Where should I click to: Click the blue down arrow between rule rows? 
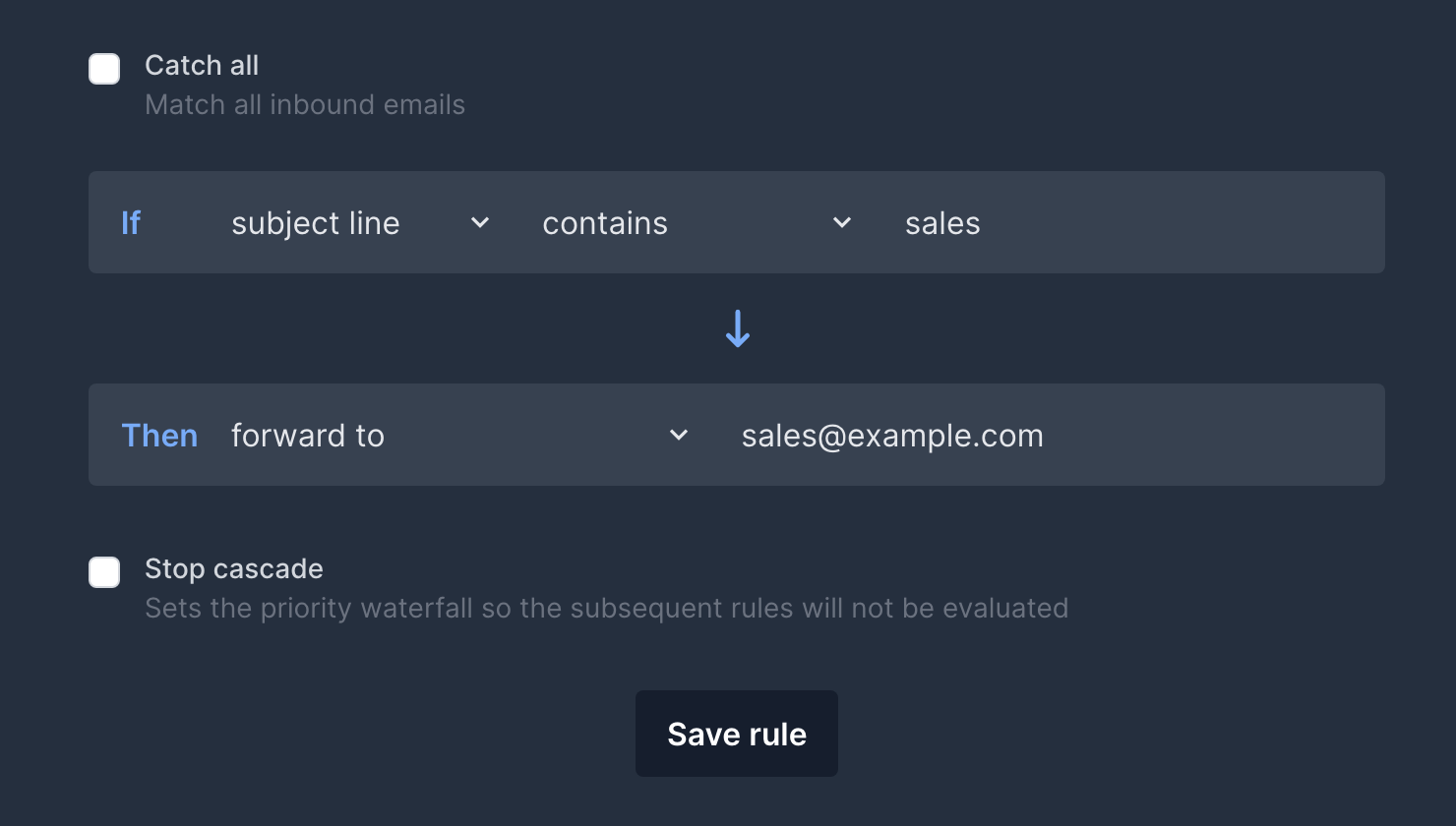[x=736, y=328]
